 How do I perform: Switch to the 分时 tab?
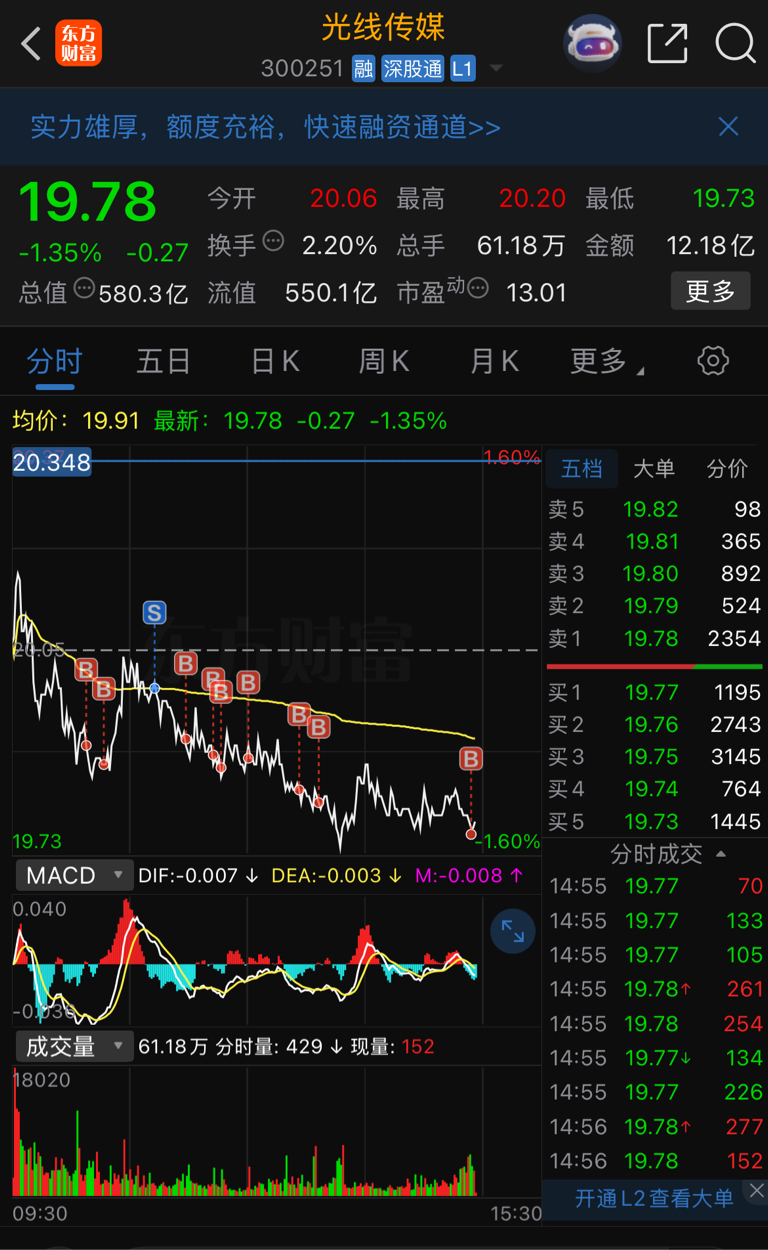(x=54, y=361)
